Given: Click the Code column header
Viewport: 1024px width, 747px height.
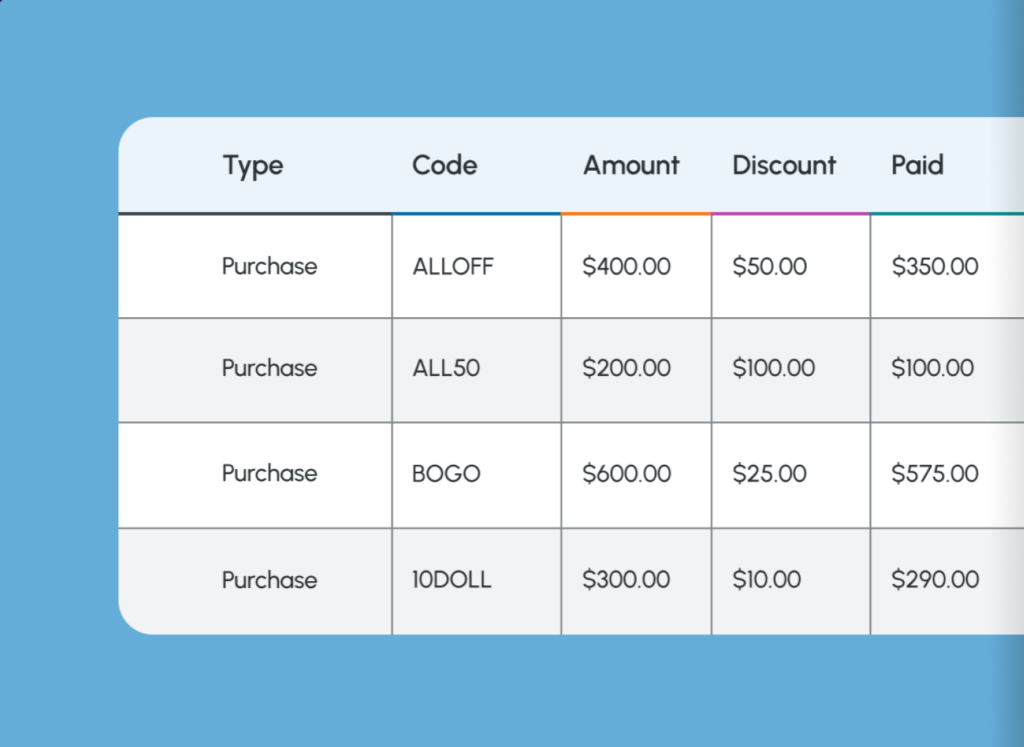Looking at the screenshot, I should click(x=445, y=165).
